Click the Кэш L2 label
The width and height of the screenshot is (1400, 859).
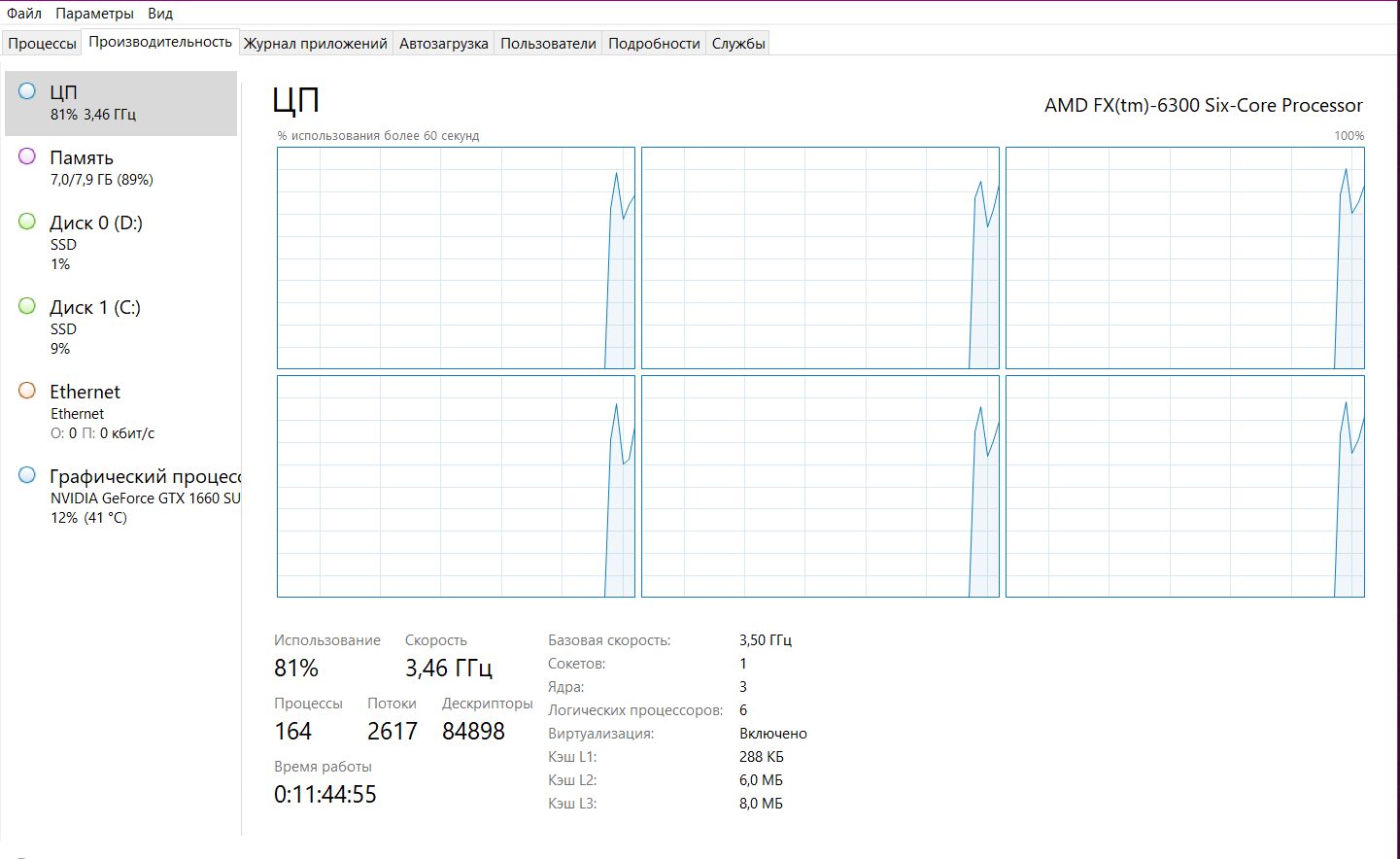(572, 780)
